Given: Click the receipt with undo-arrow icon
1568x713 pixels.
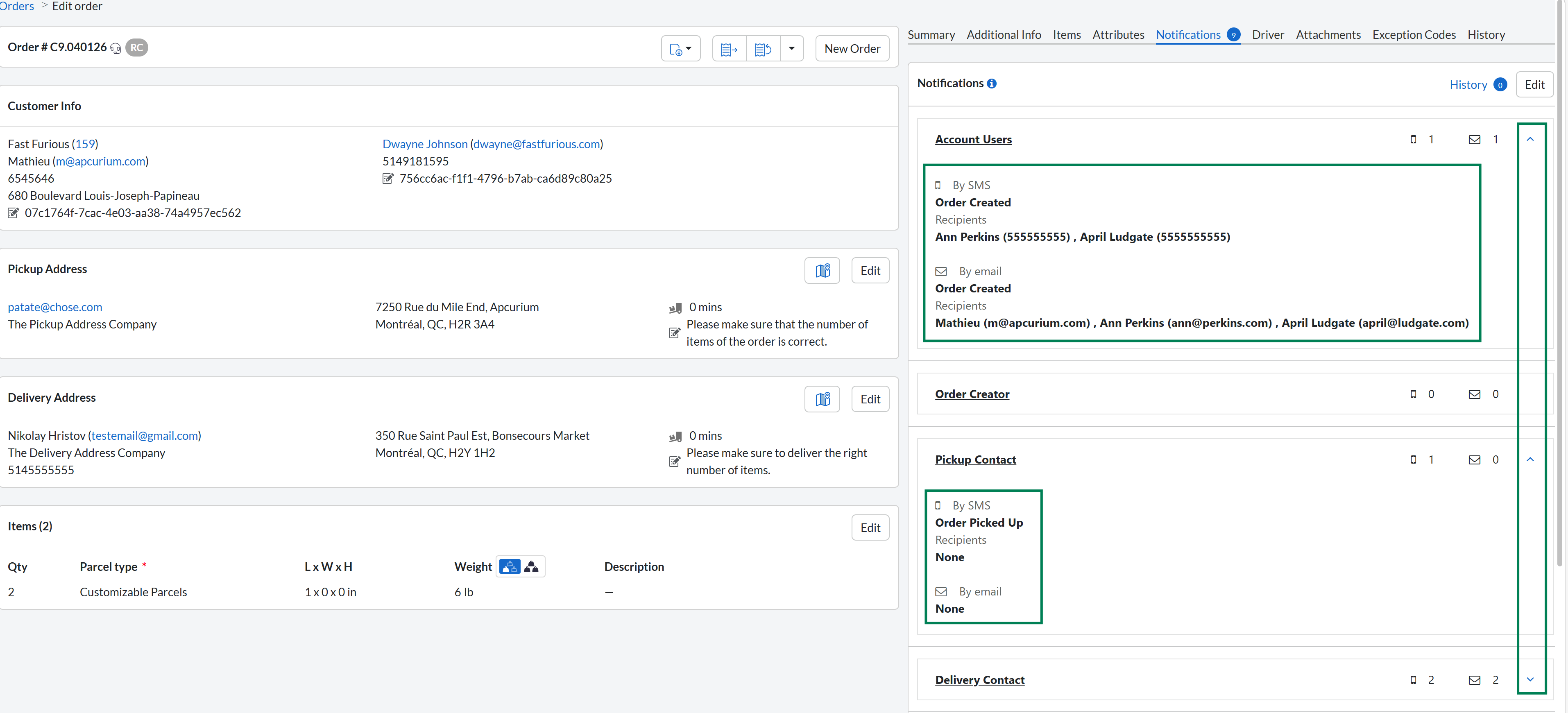Looking at the screenshot, I should tap(763, 49).
